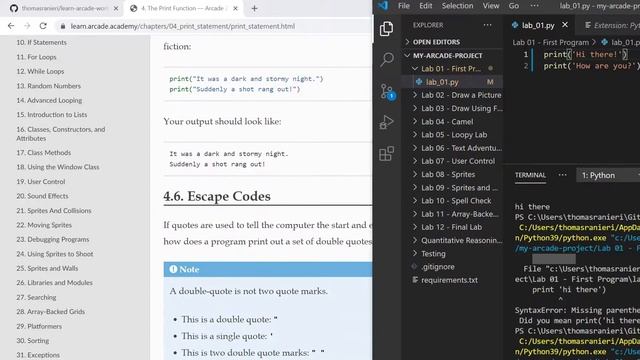Open chapter 10. If Statements link
Viewport: 640px width, 360px height.
(x=41, y=42)
